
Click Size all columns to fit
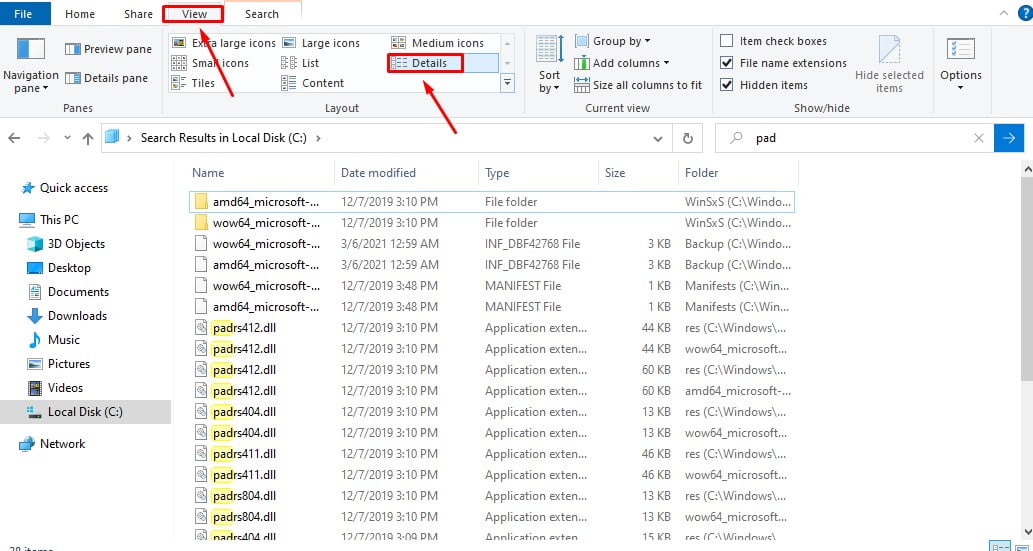638,85
